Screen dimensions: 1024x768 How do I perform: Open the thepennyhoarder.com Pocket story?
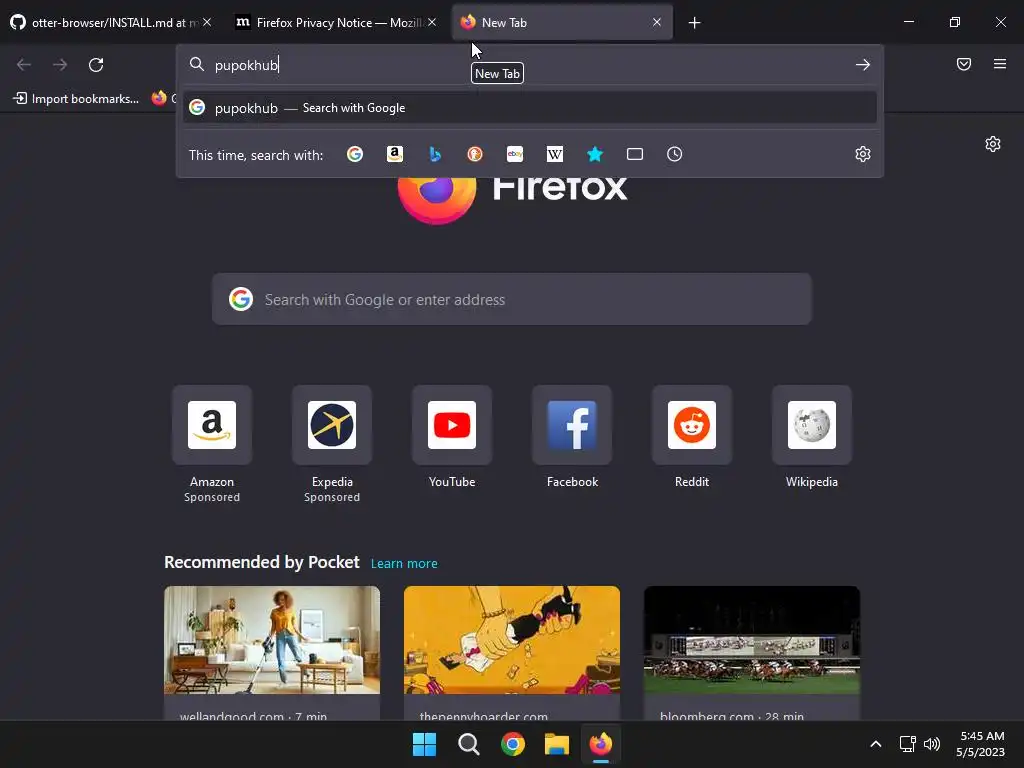point(512,653)
